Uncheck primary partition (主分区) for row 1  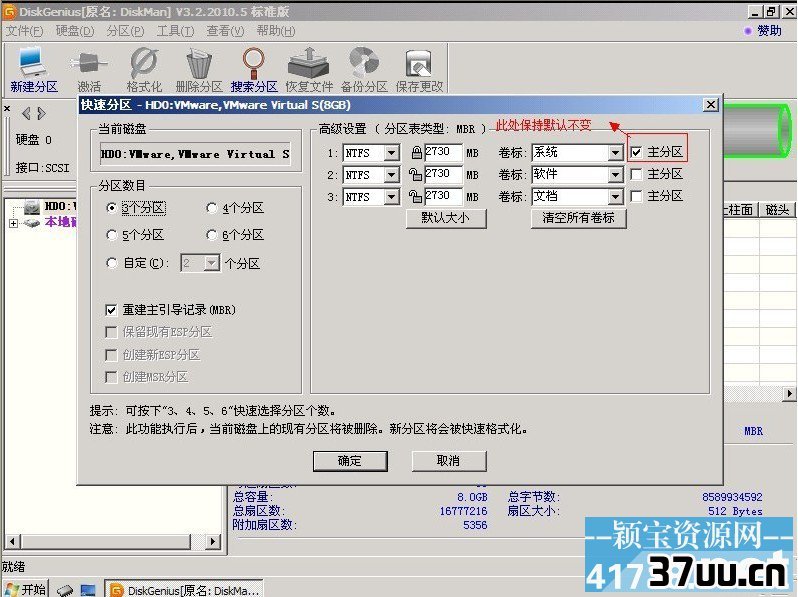636,152
